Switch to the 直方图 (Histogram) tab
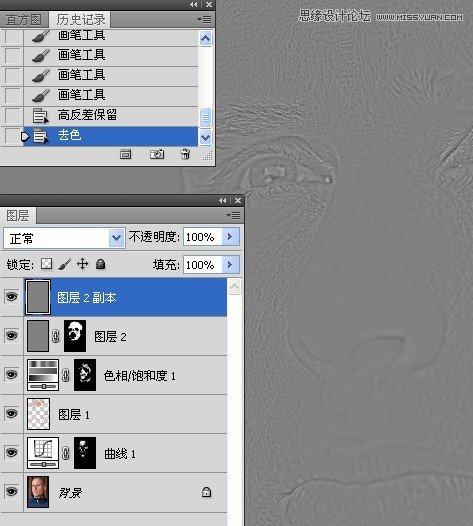This screenshot has width=473, height=526. coord(23,20)
